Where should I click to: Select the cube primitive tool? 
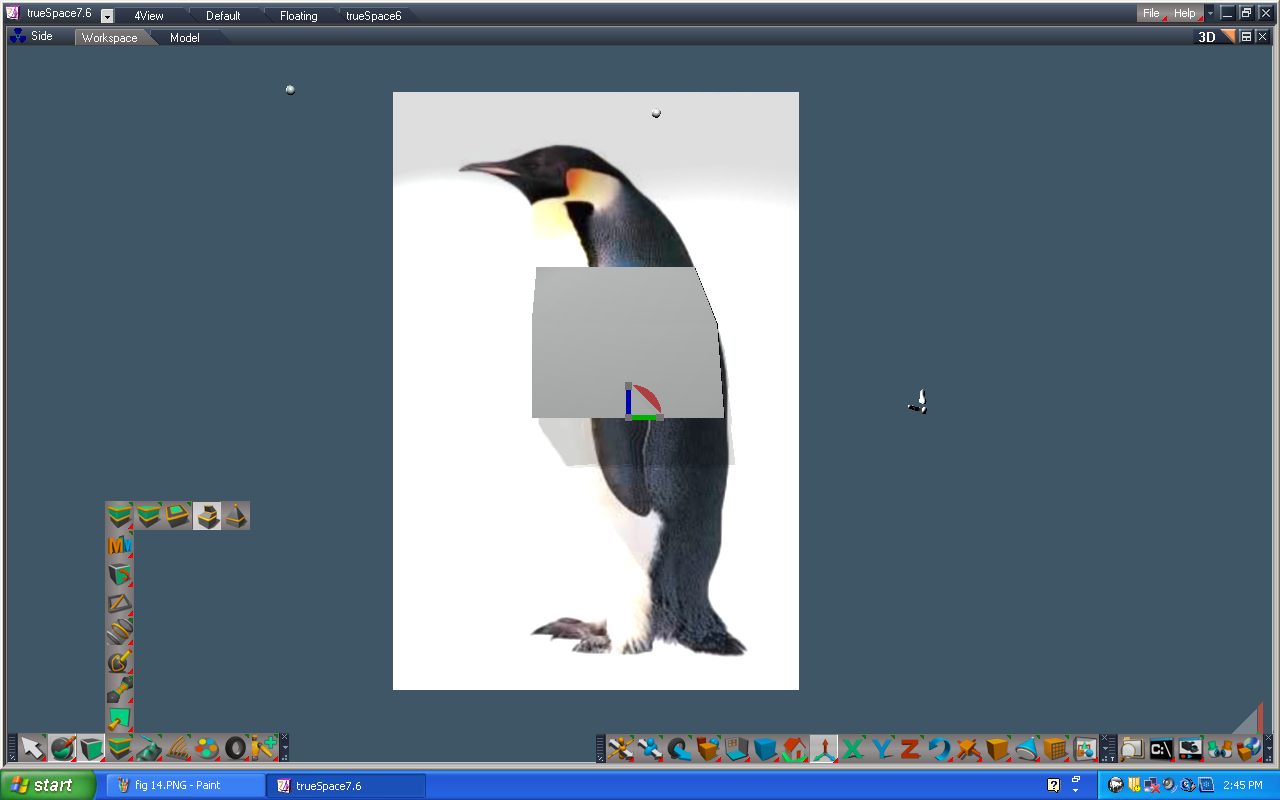click(91, 747)
